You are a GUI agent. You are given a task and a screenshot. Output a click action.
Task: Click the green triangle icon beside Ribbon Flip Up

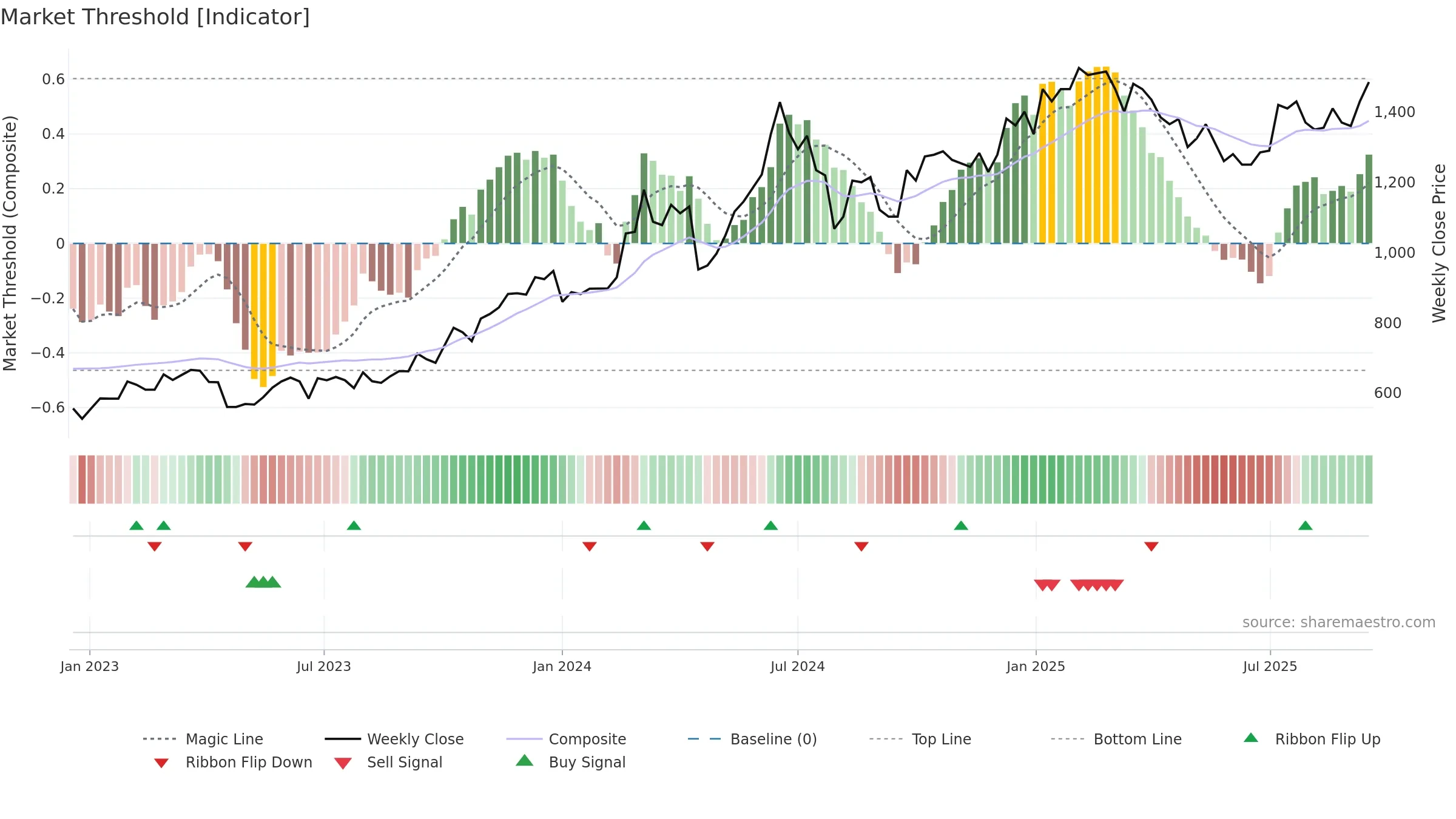[1251, 738]
